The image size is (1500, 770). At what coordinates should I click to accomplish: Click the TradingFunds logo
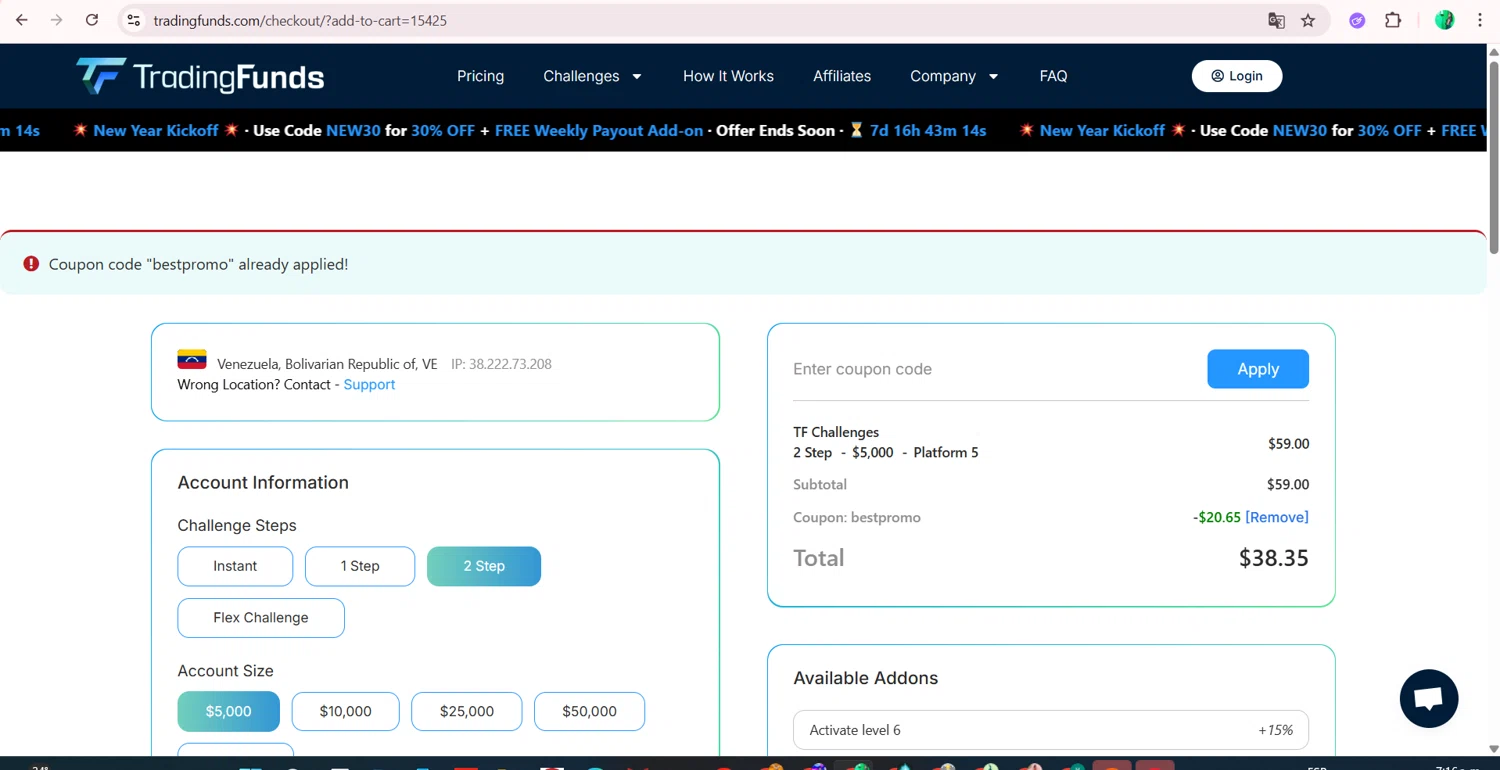[x=200, y=76]
